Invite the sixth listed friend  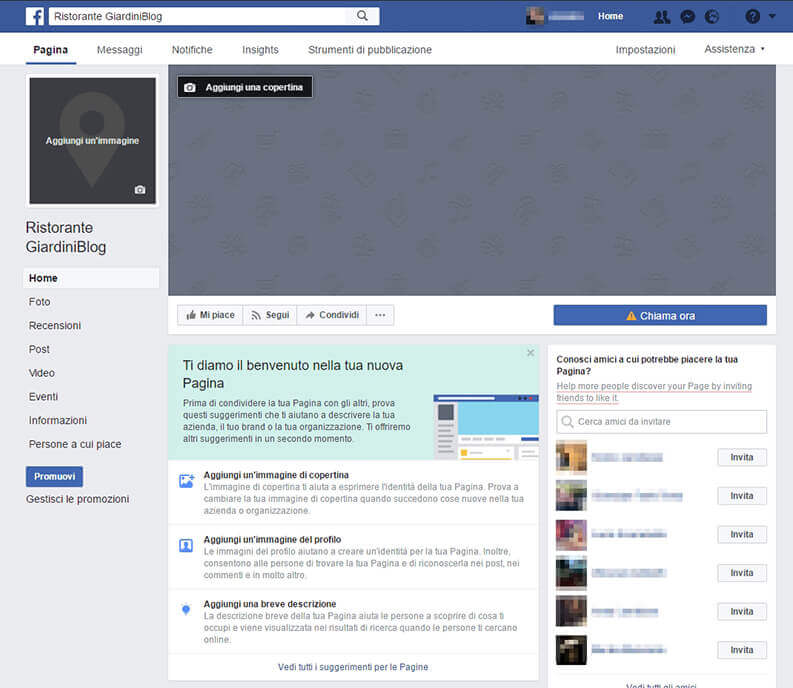pyautogui.click(x=742, y=650)
